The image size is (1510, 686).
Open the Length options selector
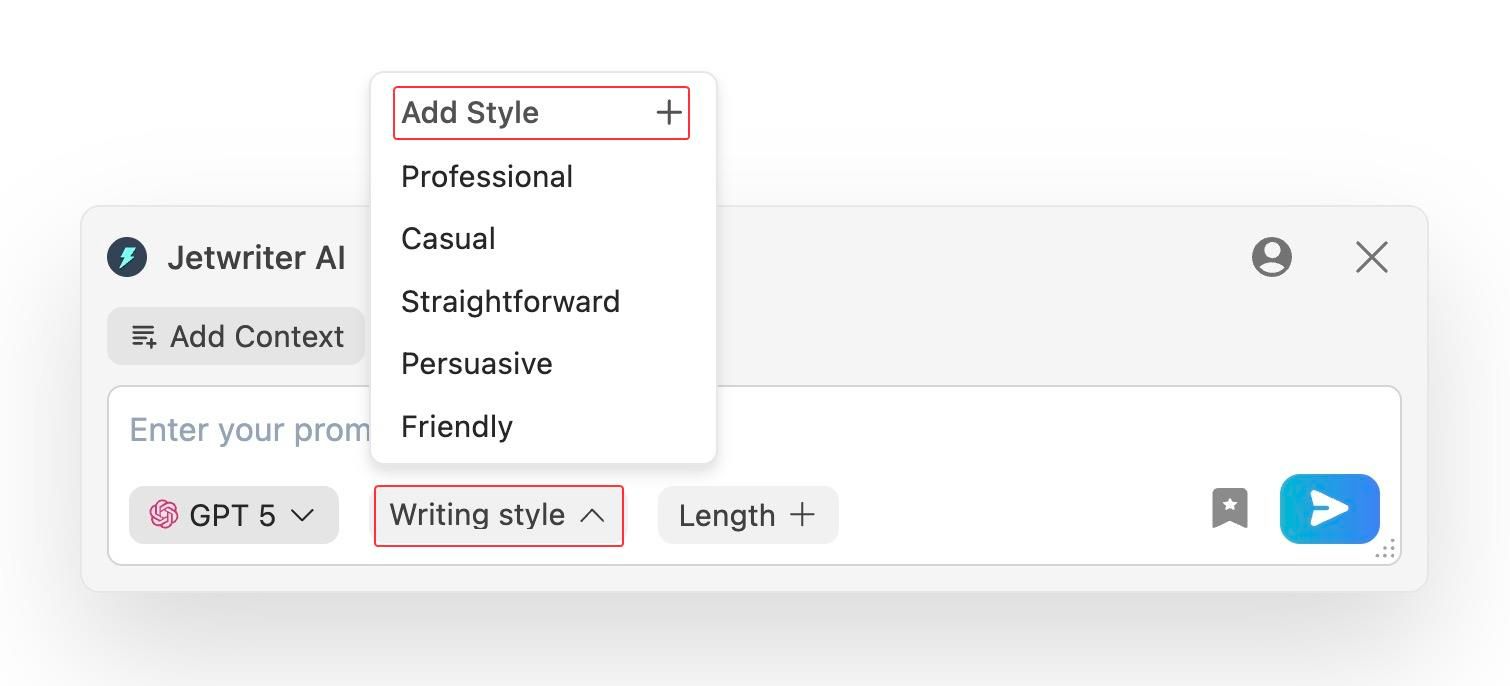point(748,515)
